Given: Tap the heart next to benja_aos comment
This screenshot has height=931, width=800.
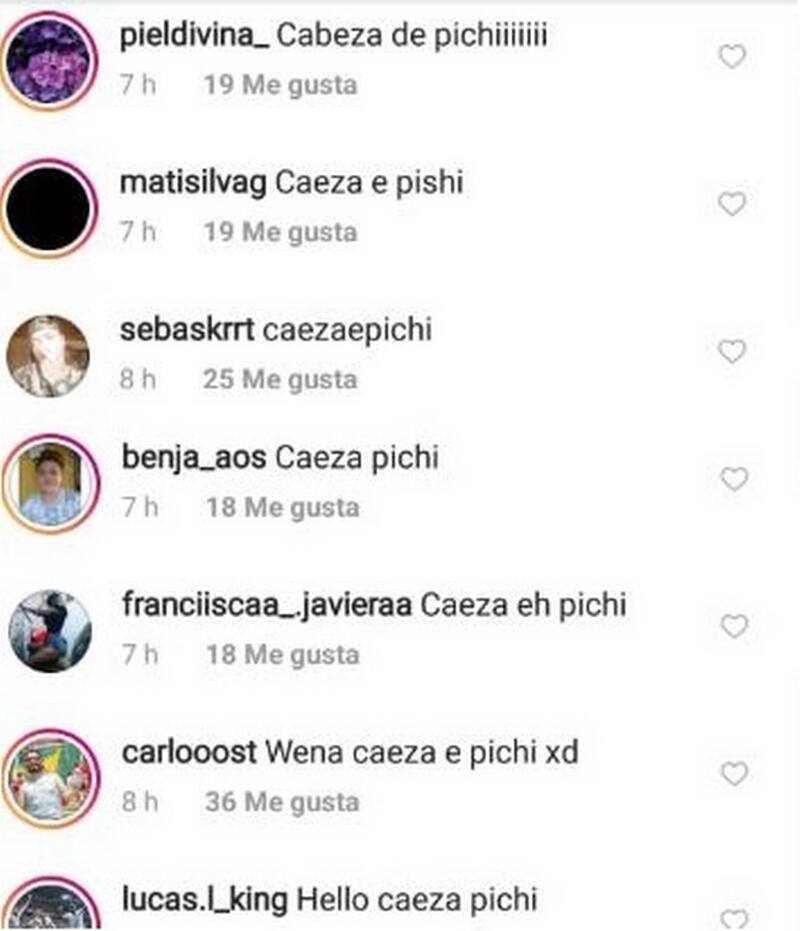Looking at the screenshot, I should pyautogui.click(x=734, y=479).
